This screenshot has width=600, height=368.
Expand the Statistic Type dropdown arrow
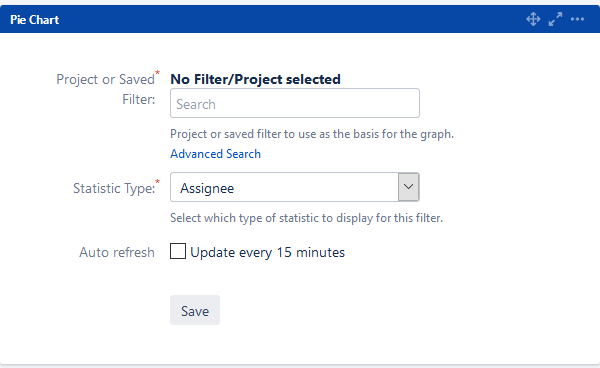[x=408, y=187]
